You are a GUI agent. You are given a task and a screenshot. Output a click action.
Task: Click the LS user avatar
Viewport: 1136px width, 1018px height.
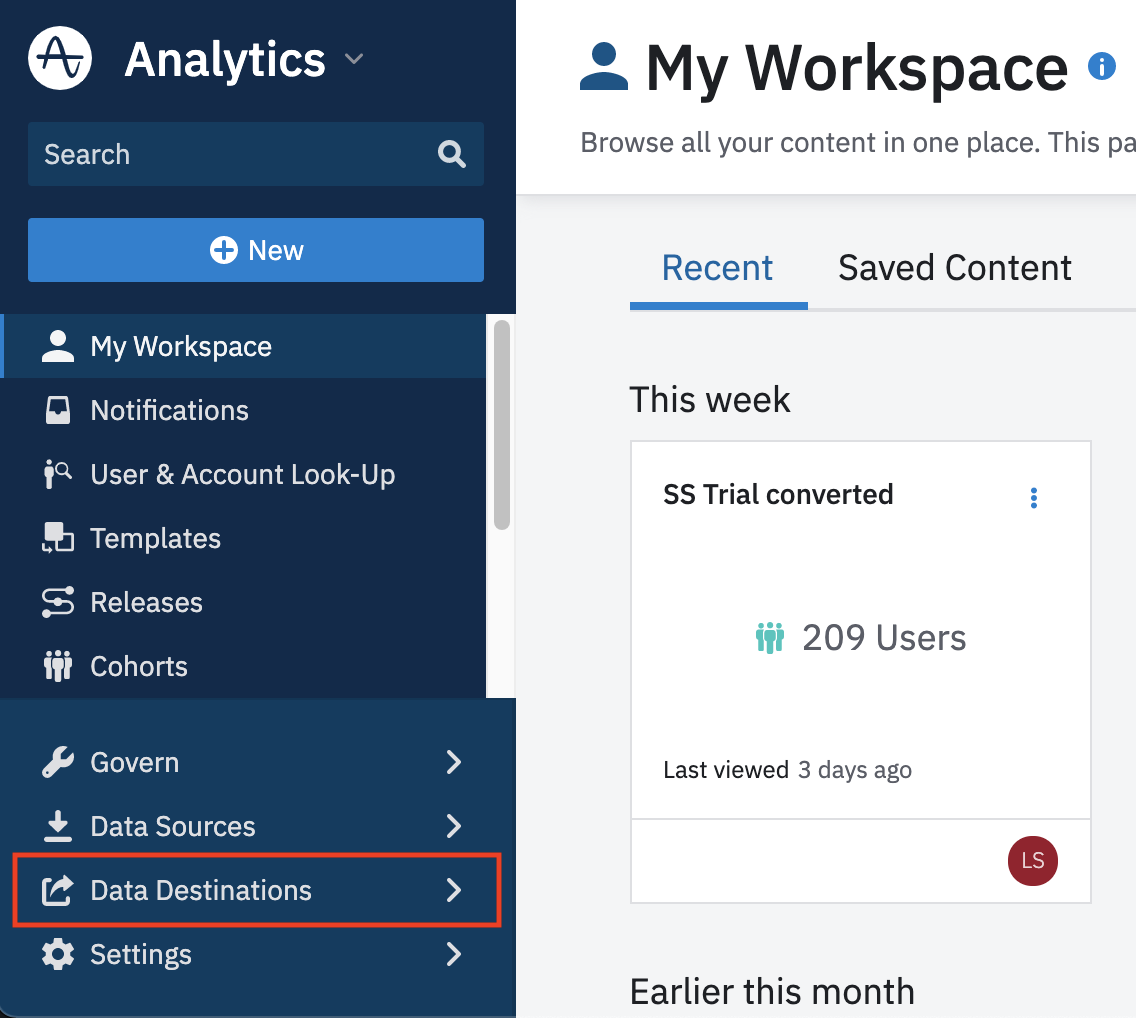(1032, 861)
